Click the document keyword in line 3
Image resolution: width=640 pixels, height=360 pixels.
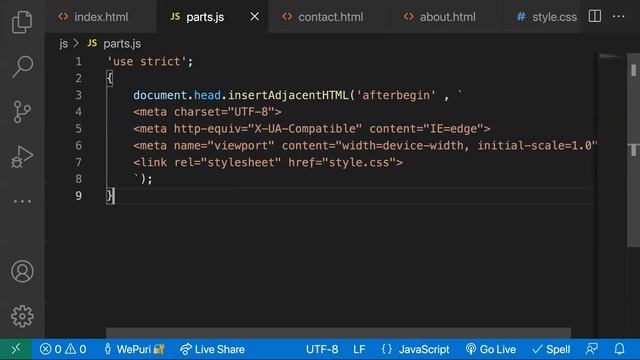tap(160, 96)
